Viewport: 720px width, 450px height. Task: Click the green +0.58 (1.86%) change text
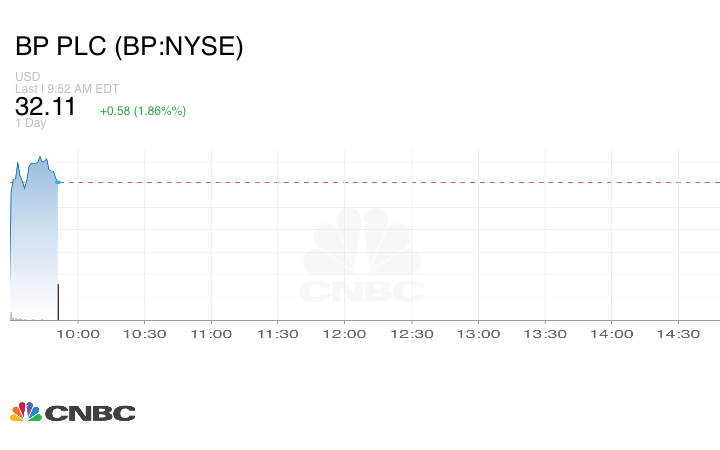click(x=142, y=110)
